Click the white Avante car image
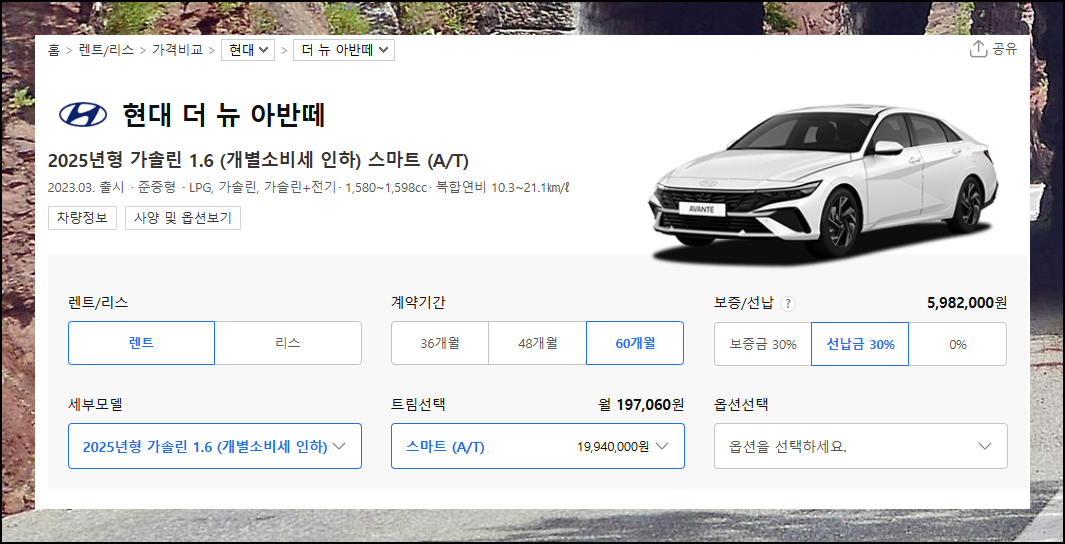Image resolution: width=1065 pixels, height=544 pixels. pyautogui.click(x=823, y=183)
